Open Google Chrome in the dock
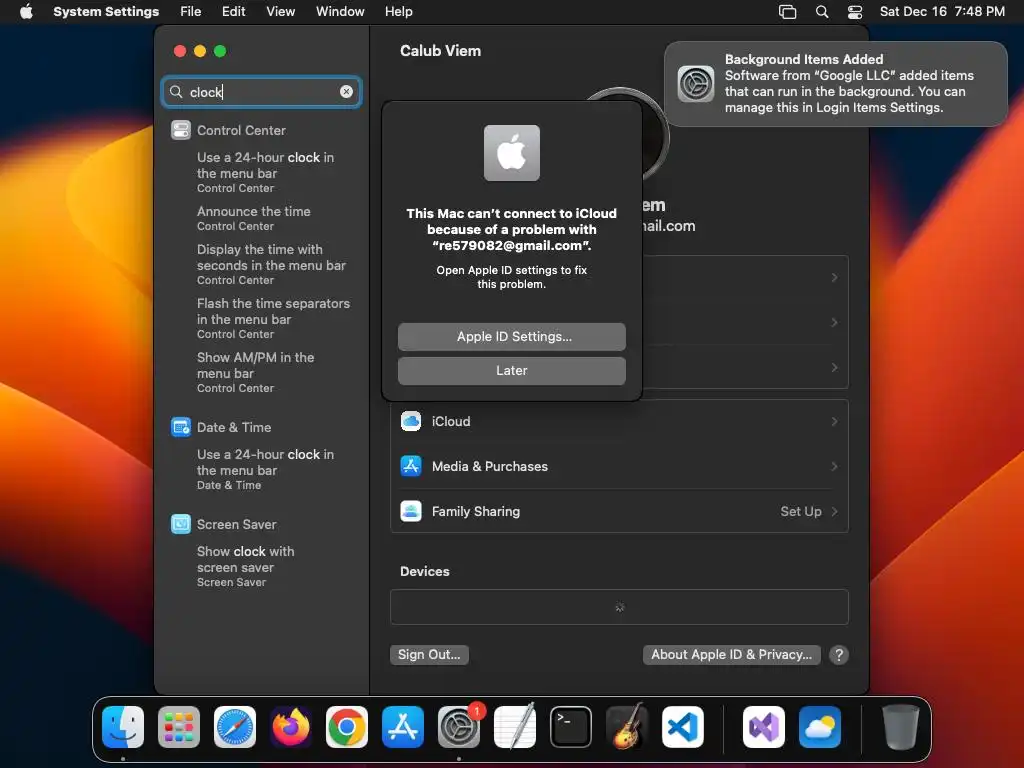Image resolution: width=1024 pixels, height=768 pixels. 347,727
